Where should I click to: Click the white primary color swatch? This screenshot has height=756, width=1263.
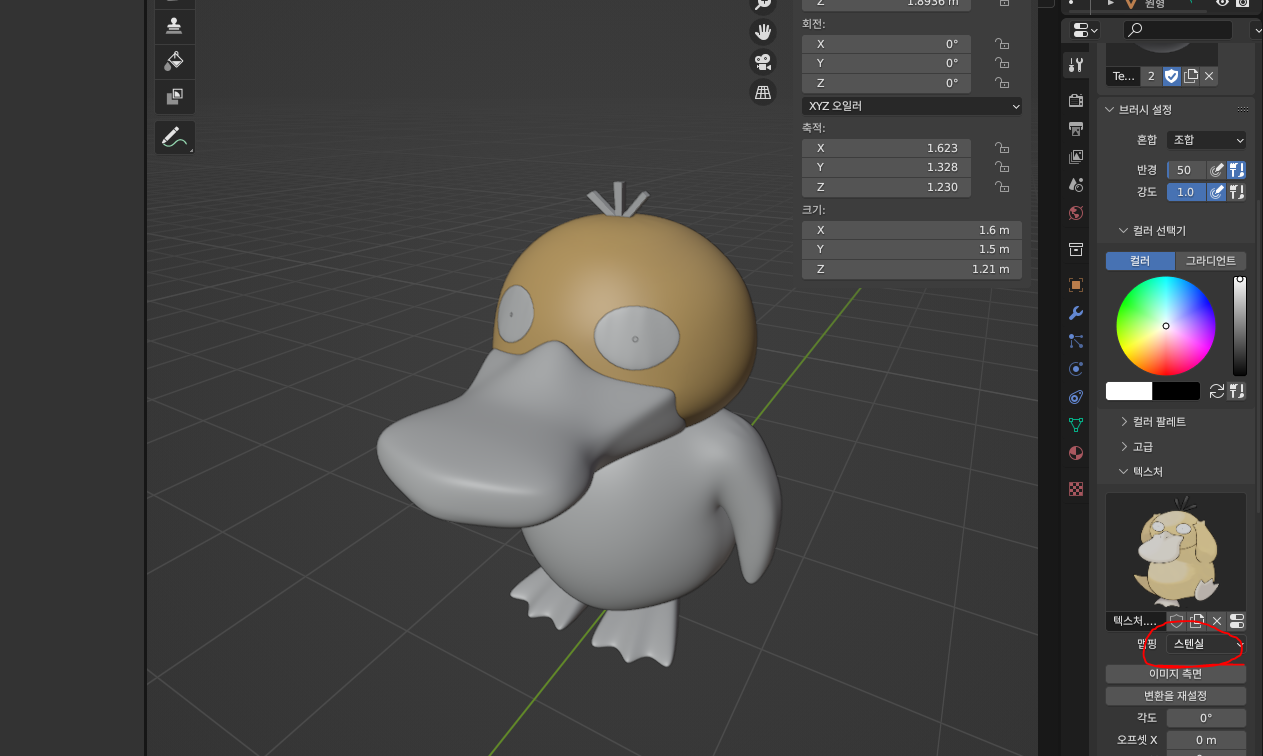coord(1129,391)
